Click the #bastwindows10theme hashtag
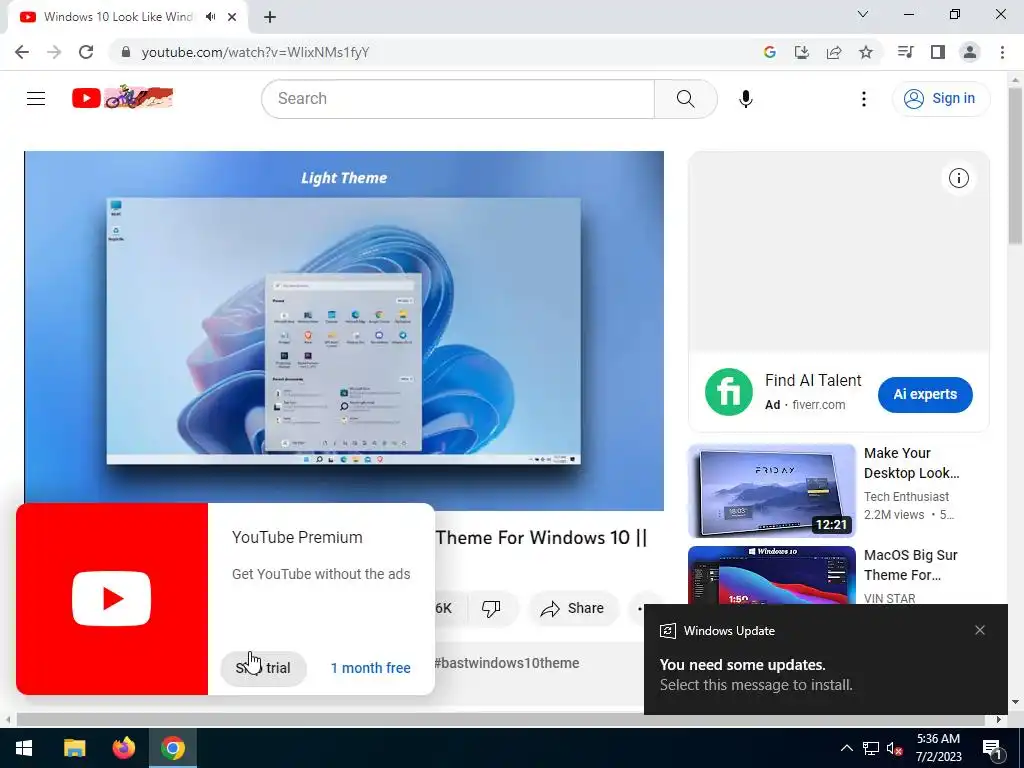 coord(507,663)
